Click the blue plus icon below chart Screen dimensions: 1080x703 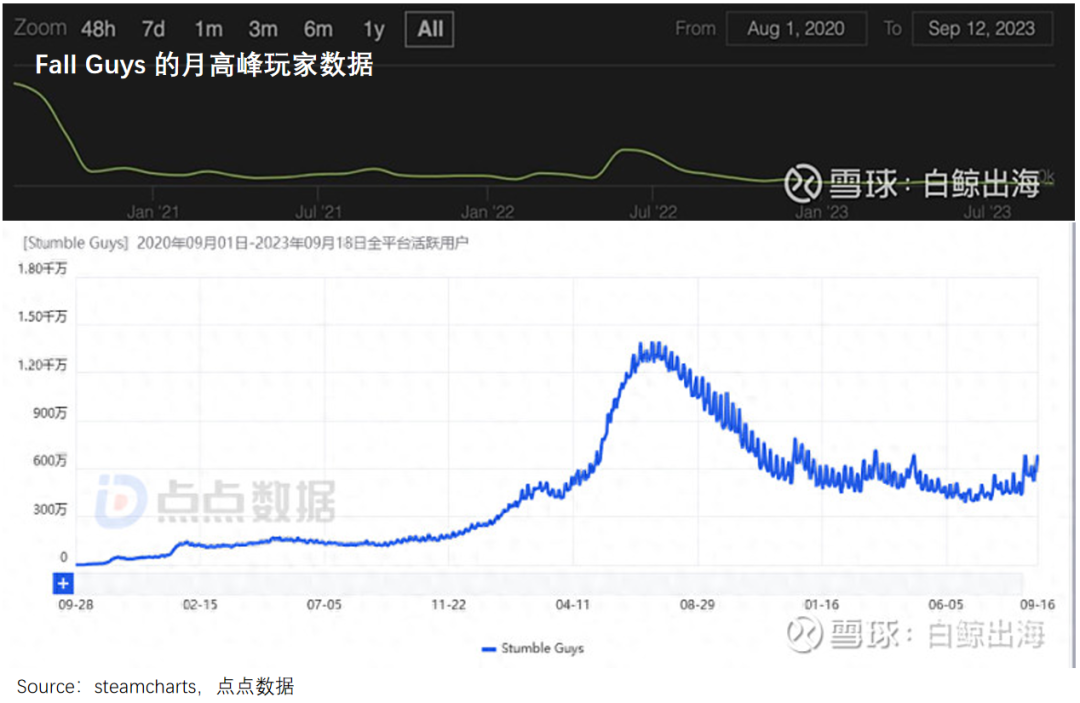tap(63, 584)
